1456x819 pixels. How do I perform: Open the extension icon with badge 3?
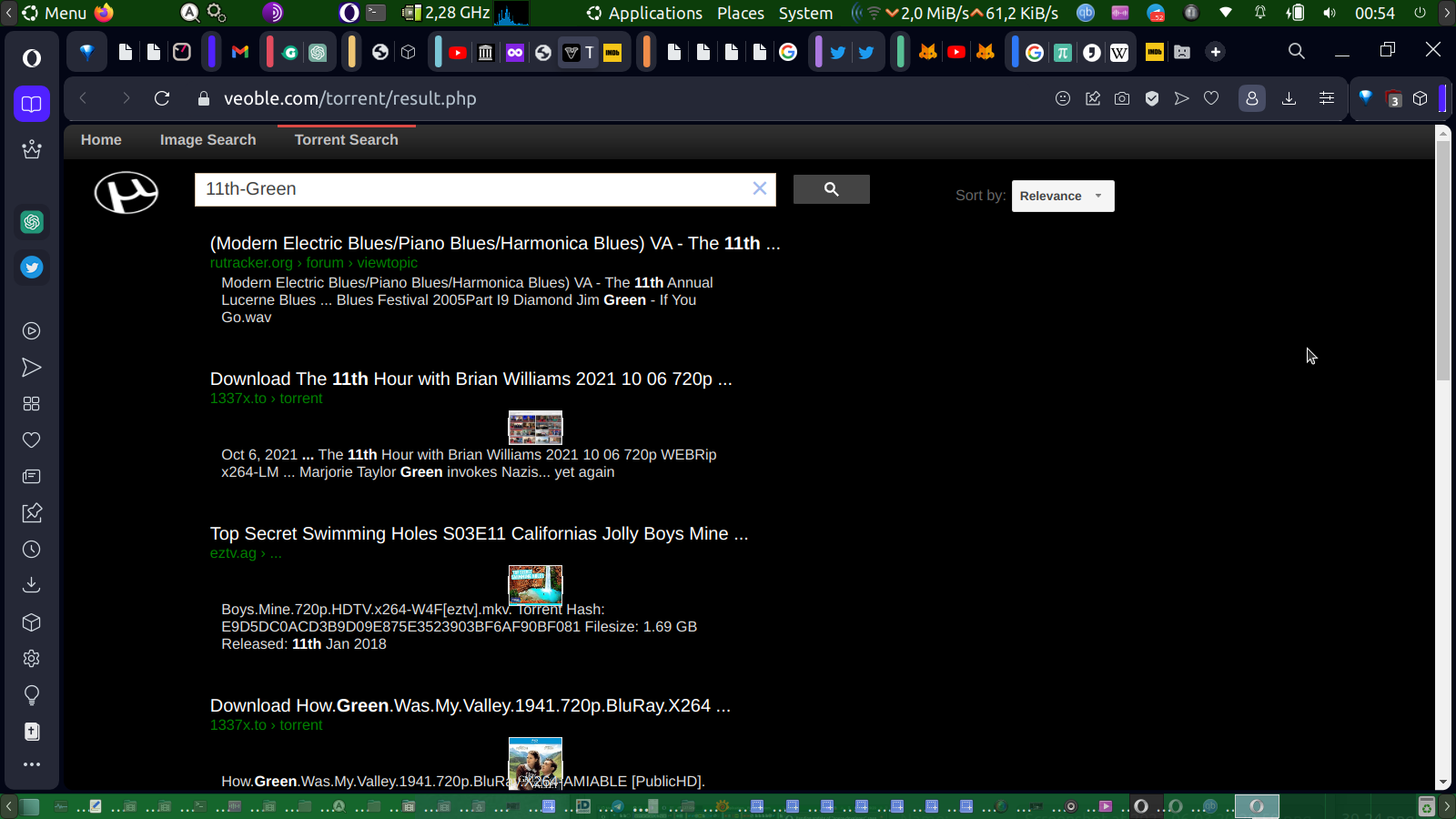pyautogui.click(x=1393, y=98)
